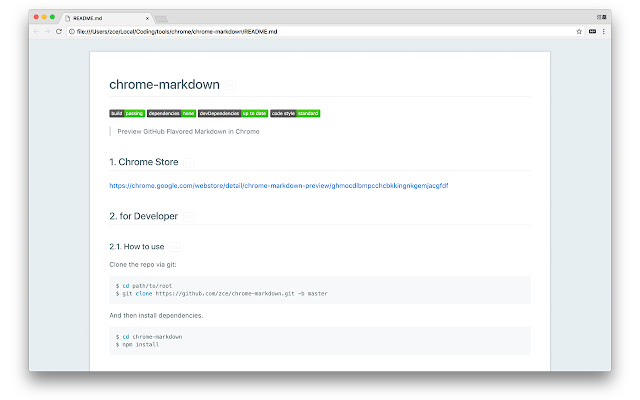Click anchor icon beside Chrome Store heading
Image resolution: width=640 pixels, height=400 pixels.
point(189,162)
